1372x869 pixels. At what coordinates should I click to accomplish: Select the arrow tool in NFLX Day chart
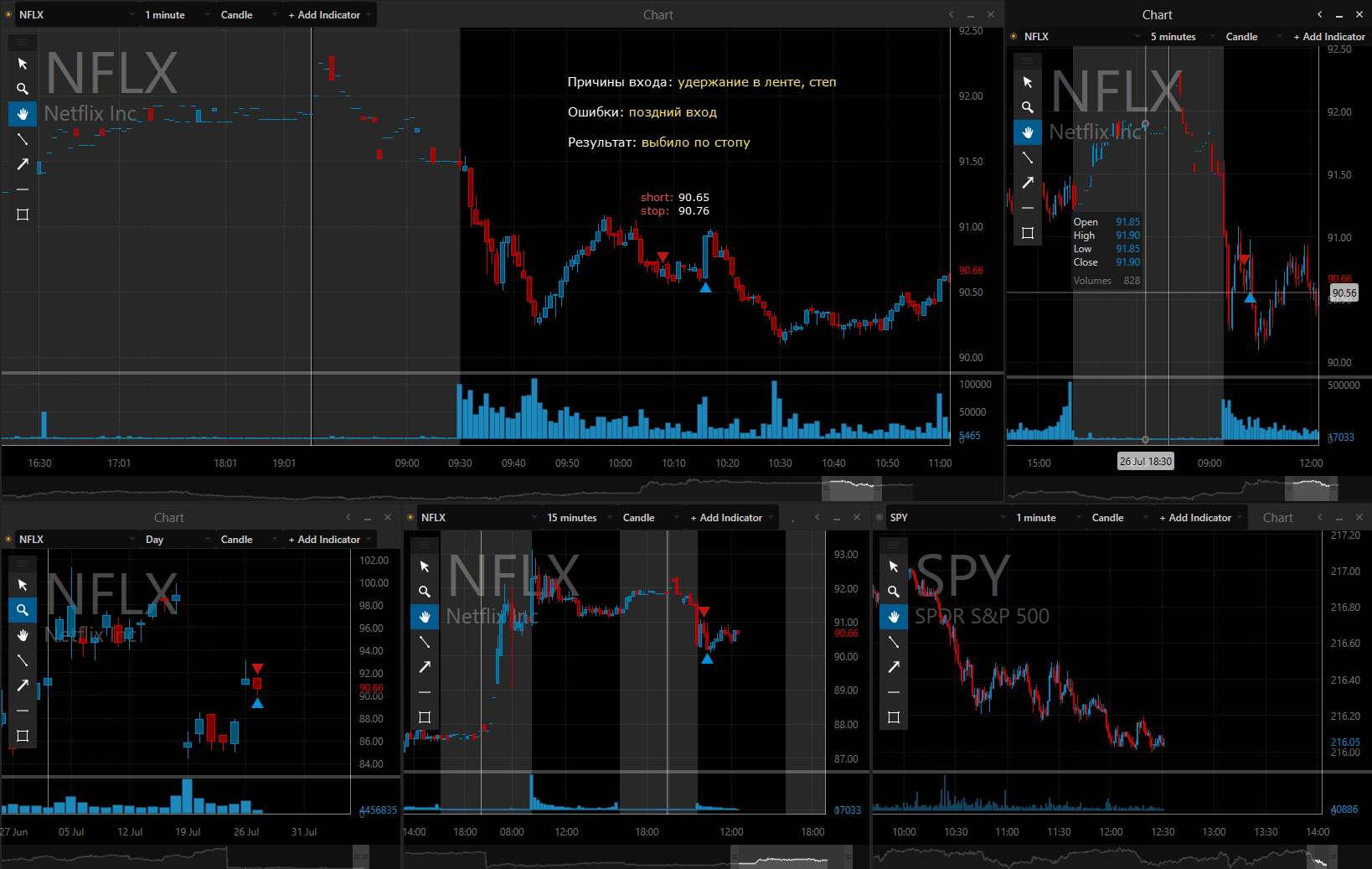(x=23, y=685)
